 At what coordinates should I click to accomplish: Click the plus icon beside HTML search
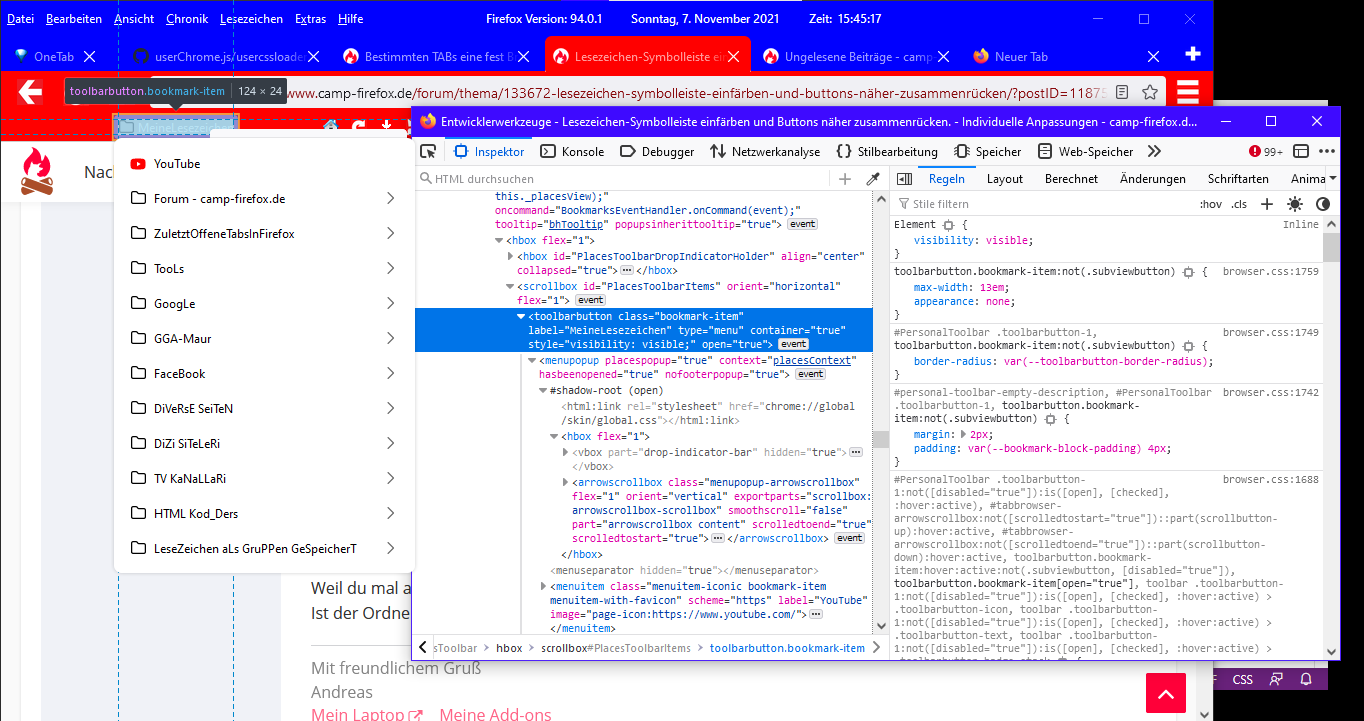click(x=845, y=179)
